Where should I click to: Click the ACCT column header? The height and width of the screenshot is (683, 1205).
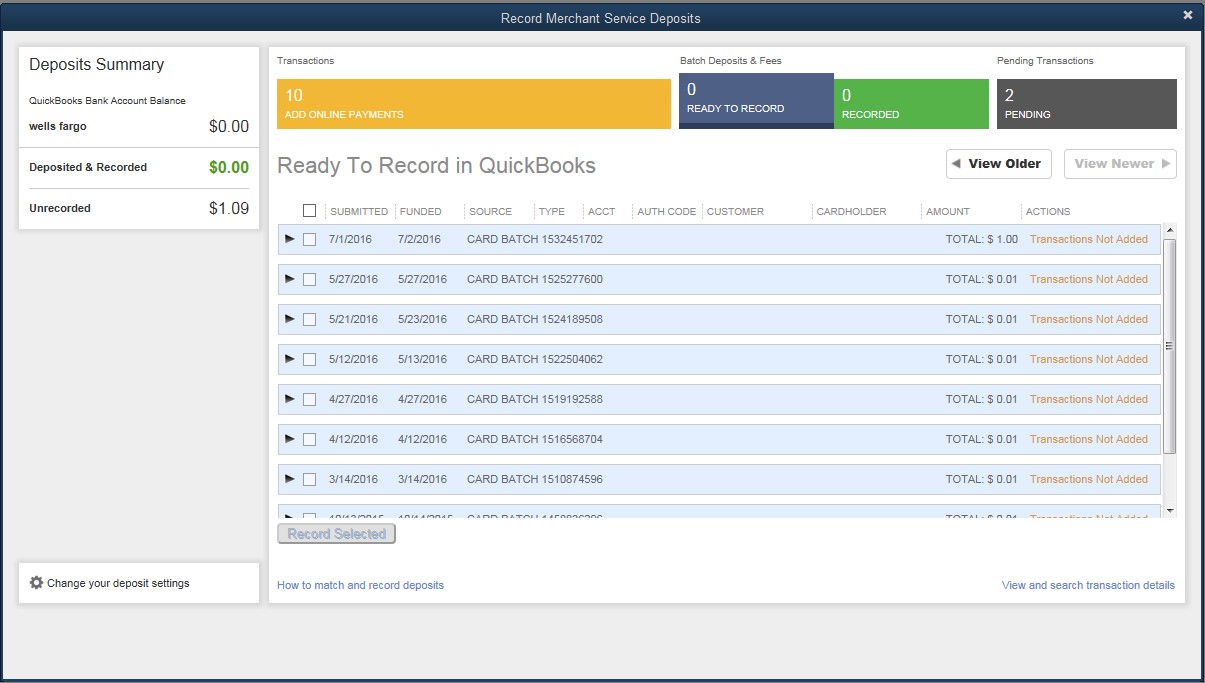click(602, 212)
